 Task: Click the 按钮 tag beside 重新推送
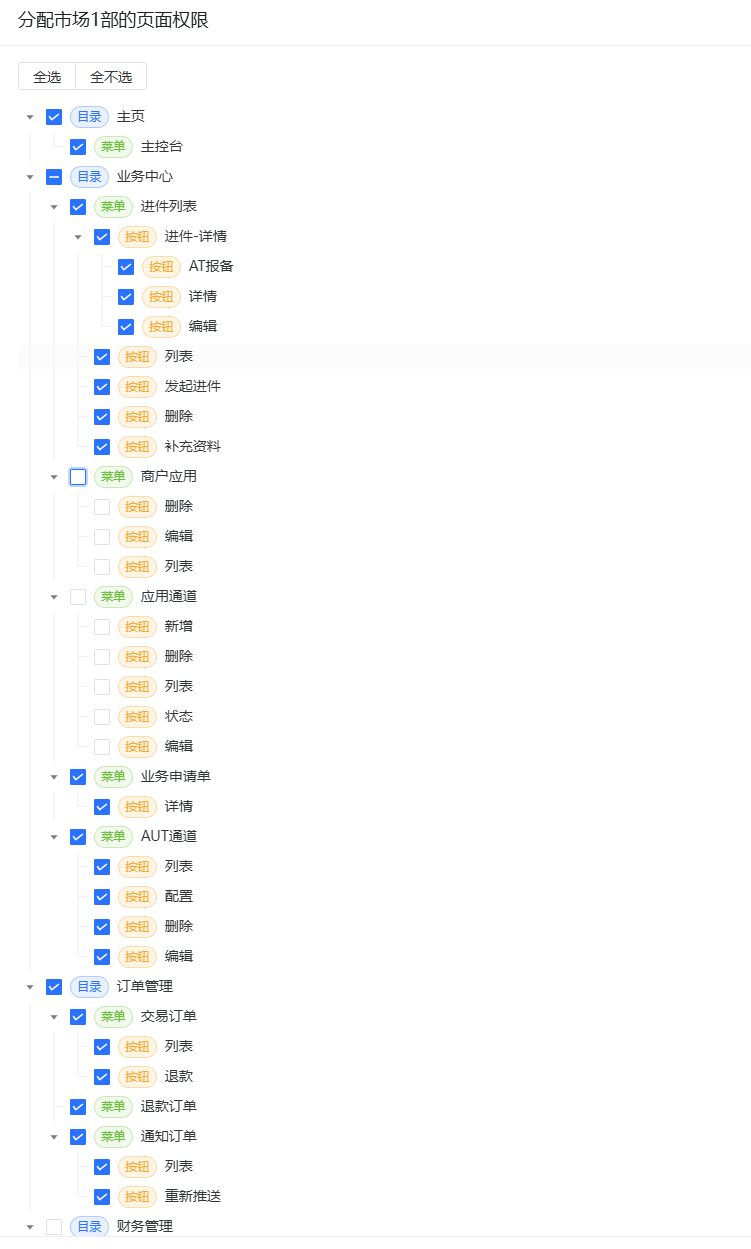(137, 1197)
